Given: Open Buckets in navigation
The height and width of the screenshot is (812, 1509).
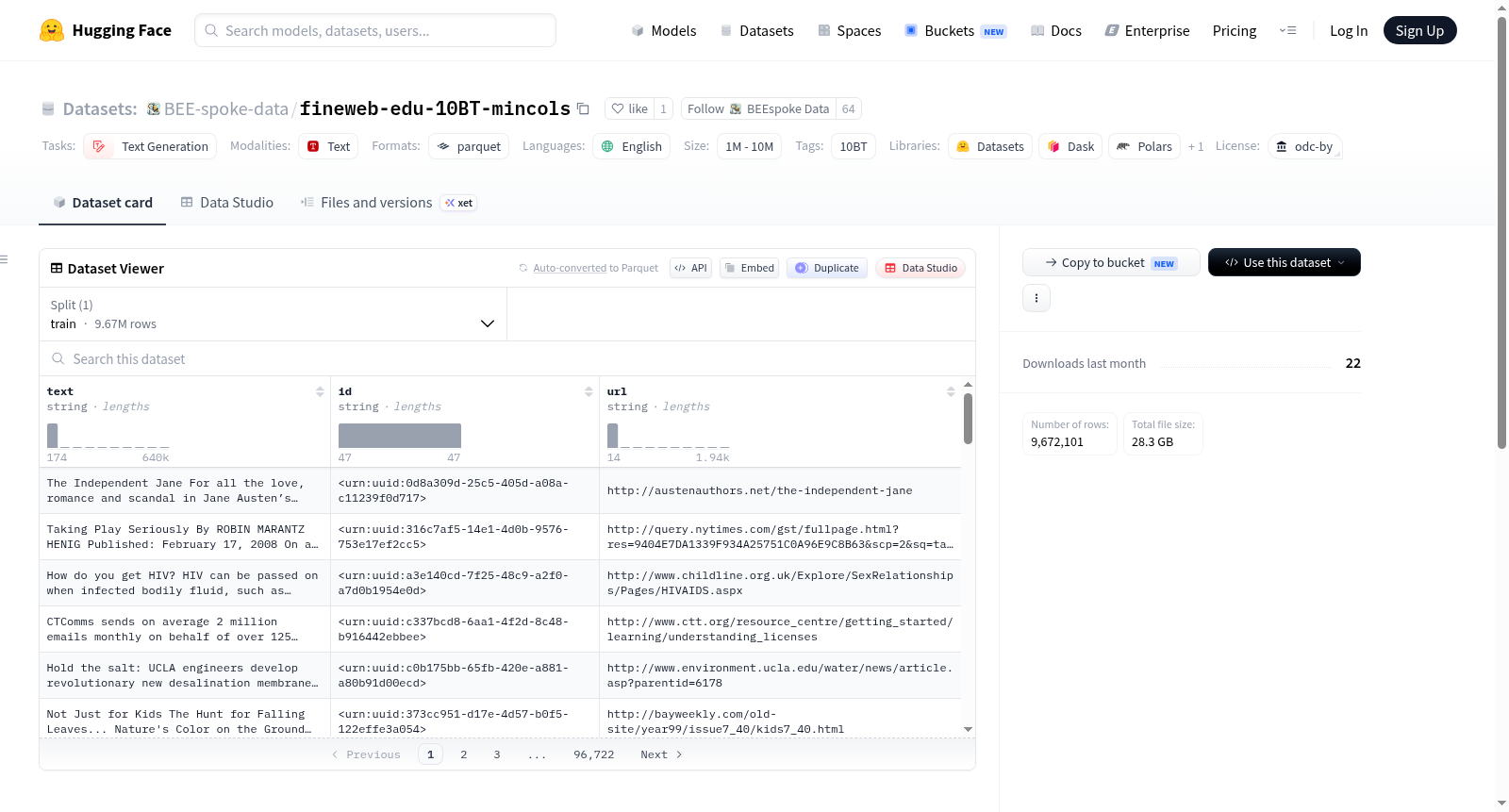Looking at the screenshot, I should [955, 31].
